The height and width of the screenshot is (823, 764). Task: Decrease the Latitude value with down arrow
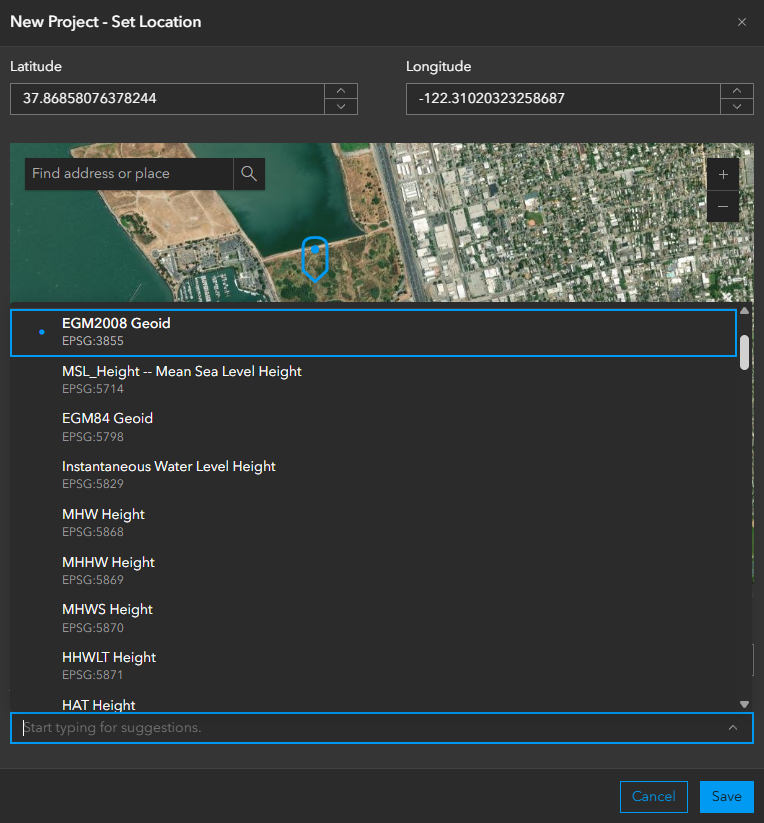(x=341, y=107)
